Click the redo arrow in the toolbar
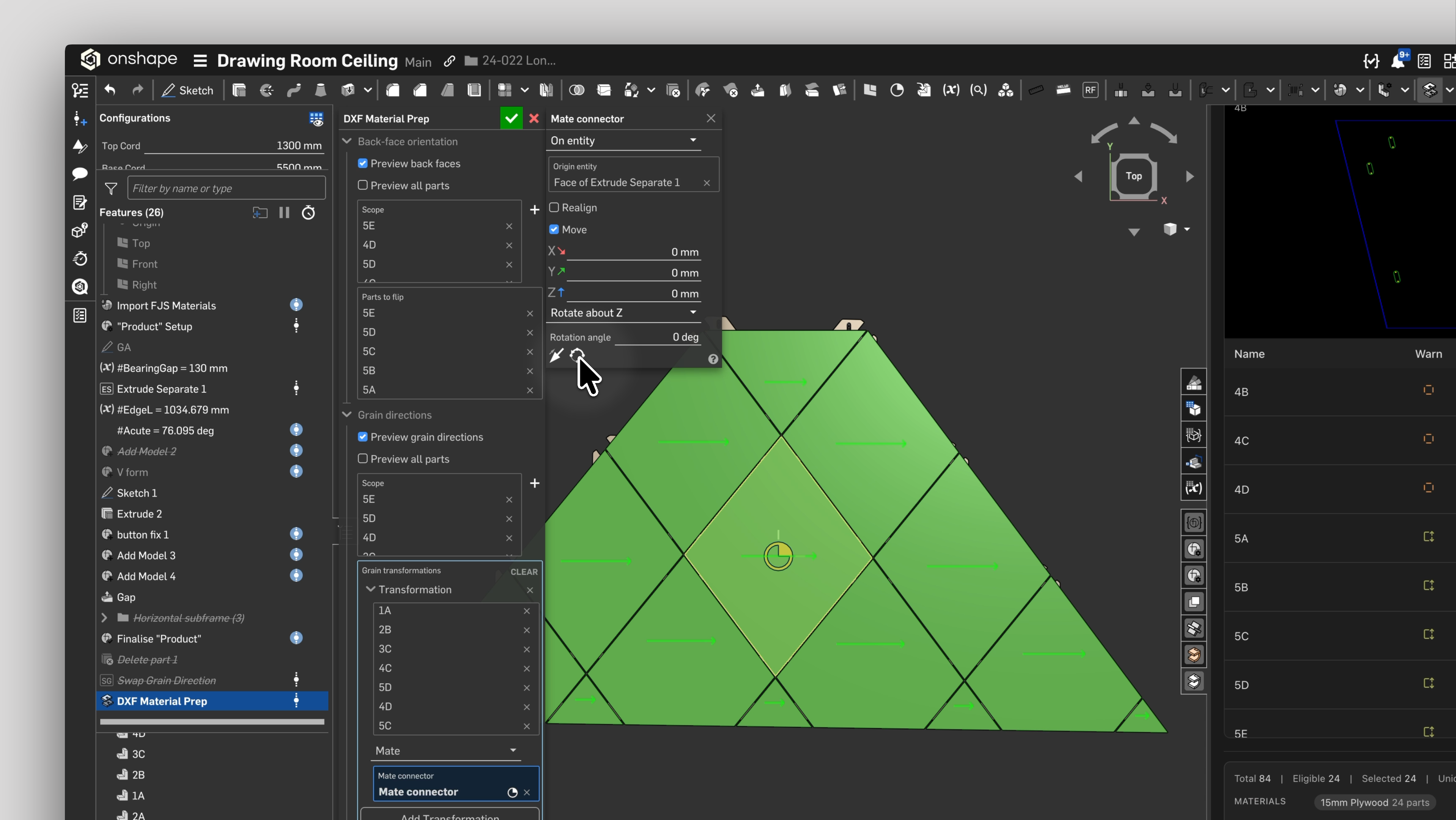Viewport: 1456px width, 820px height. 137,90
